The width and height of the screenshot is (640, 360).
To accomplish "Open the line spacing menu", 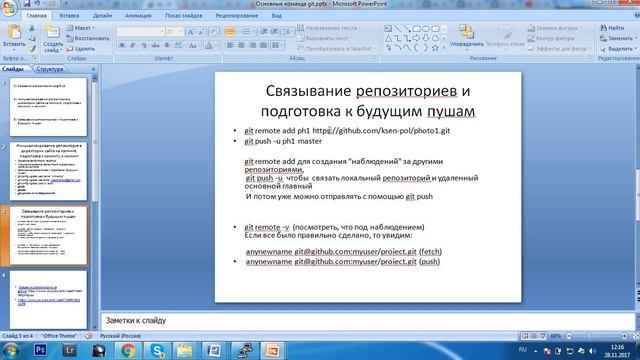I will pyautogui.click(x=287, y=32).
